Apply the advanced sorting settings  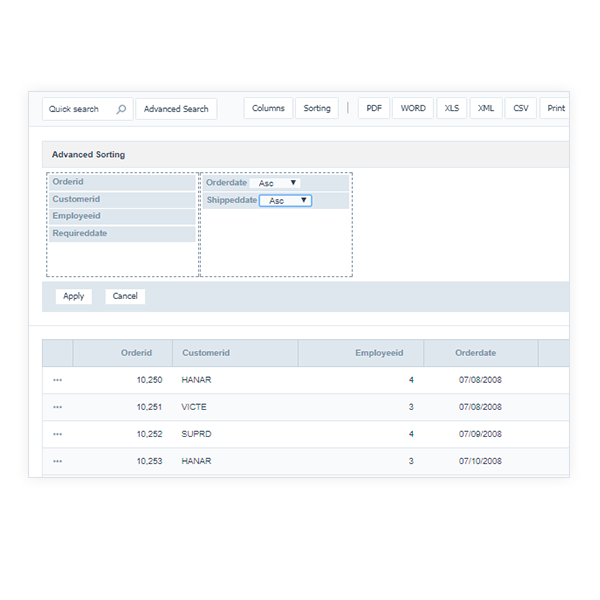coord(74,296)
